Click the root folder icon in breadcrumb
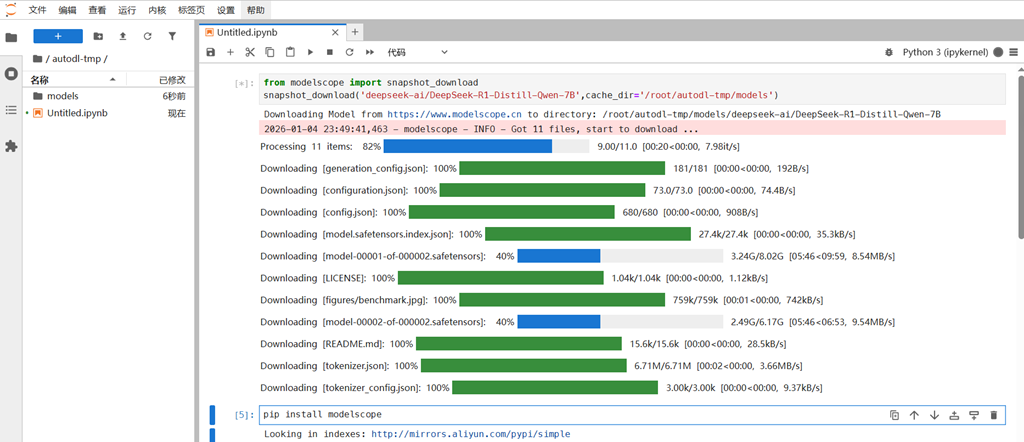Image resolution: width=1024 pixels, height=442 pixels. 37,59
